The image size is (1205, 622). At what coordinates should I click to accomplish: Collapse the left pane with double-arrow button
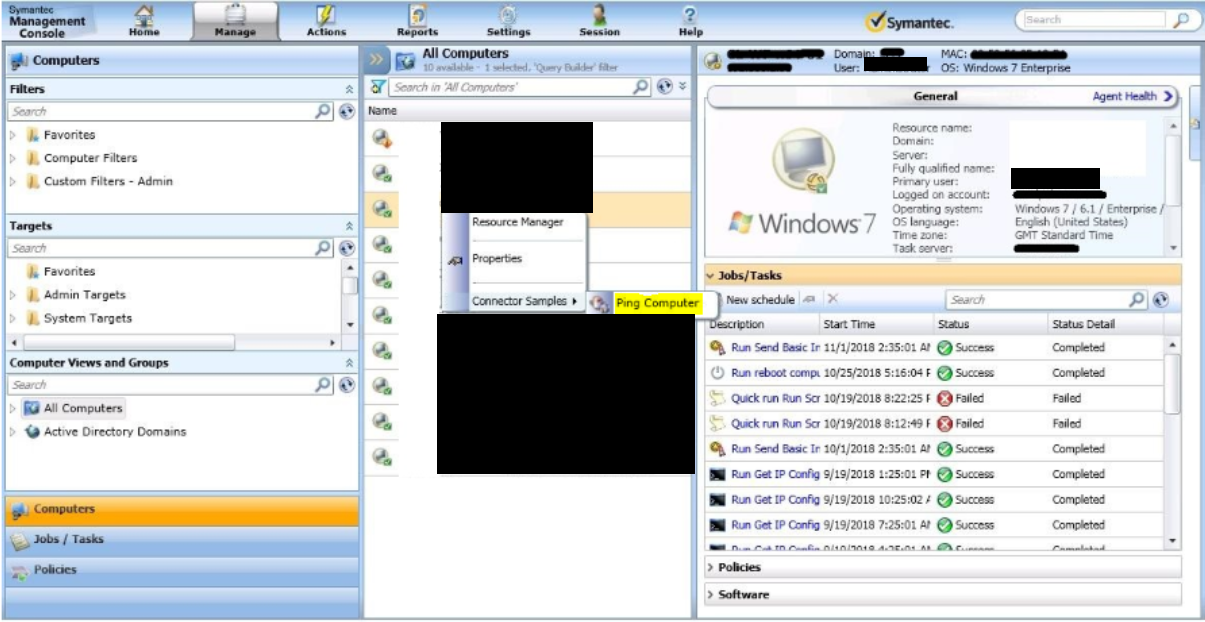(x=377, y=60)
